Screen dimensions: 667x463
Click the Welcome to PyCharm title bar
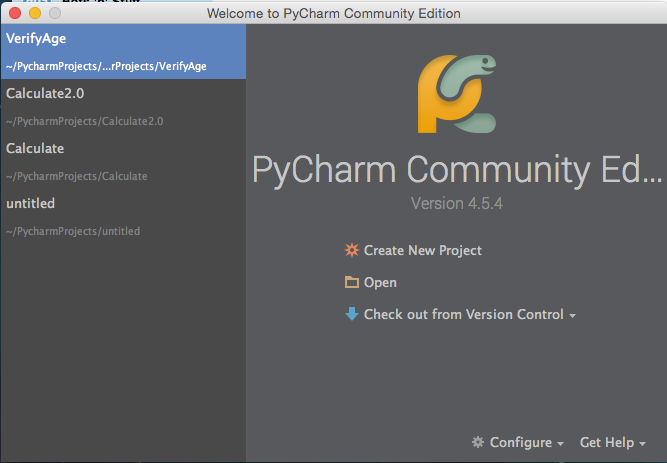tap(334, 13)
